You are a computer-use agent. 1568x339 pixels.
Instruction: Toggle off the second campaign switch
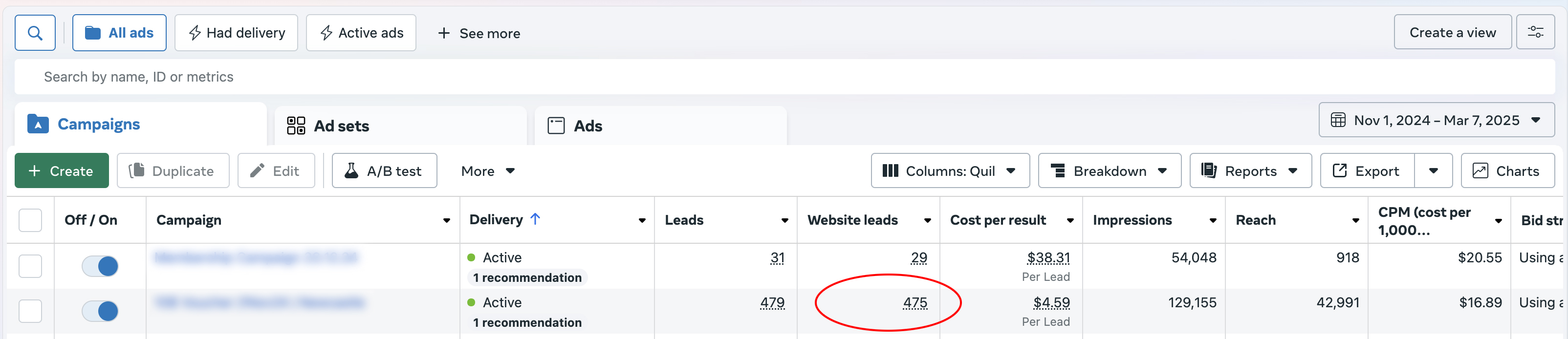100,311
